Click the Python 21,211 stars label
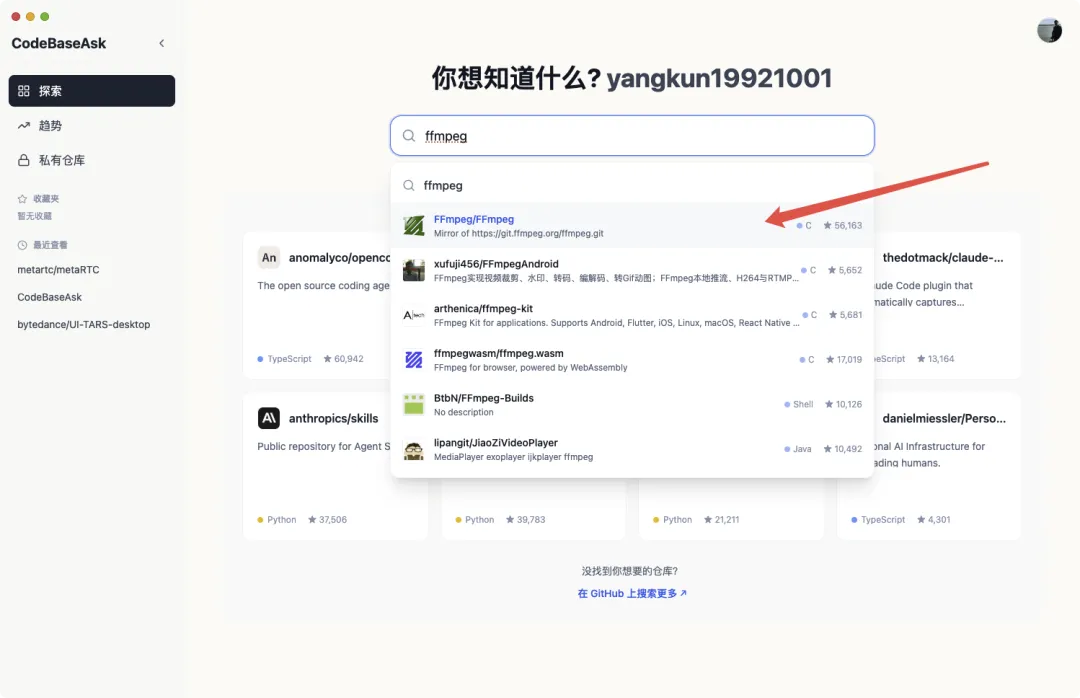1080x698 pixels. [x=696, y=520]
